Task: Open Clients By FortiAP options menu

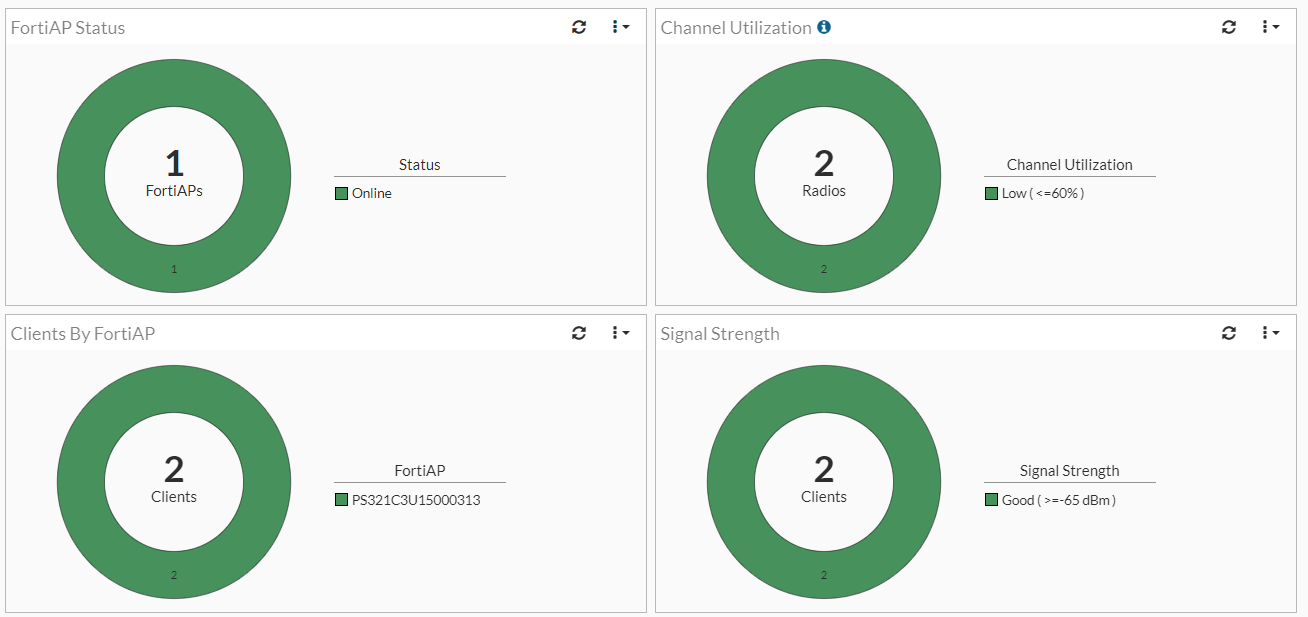Action: (x=620, y=333)
